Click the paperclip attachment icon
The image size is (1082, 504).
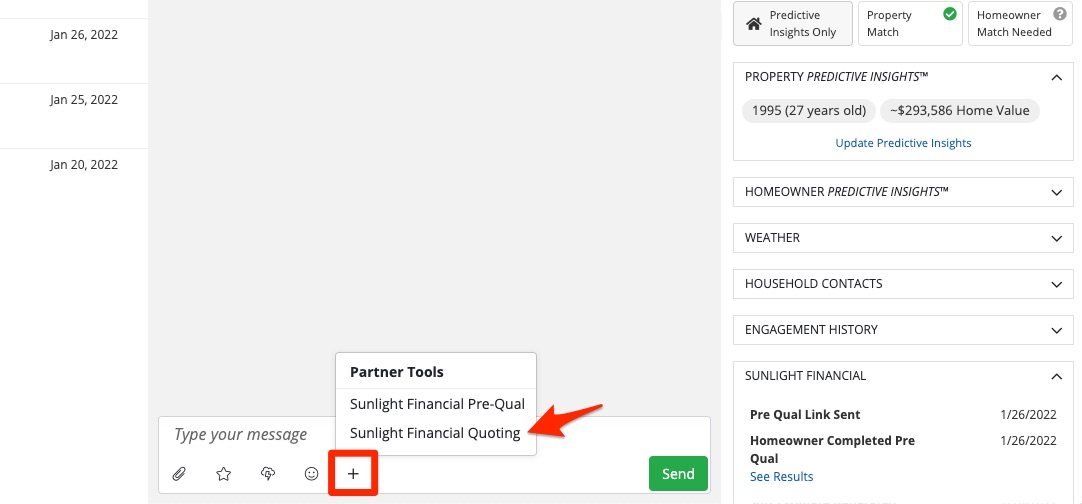180,474
